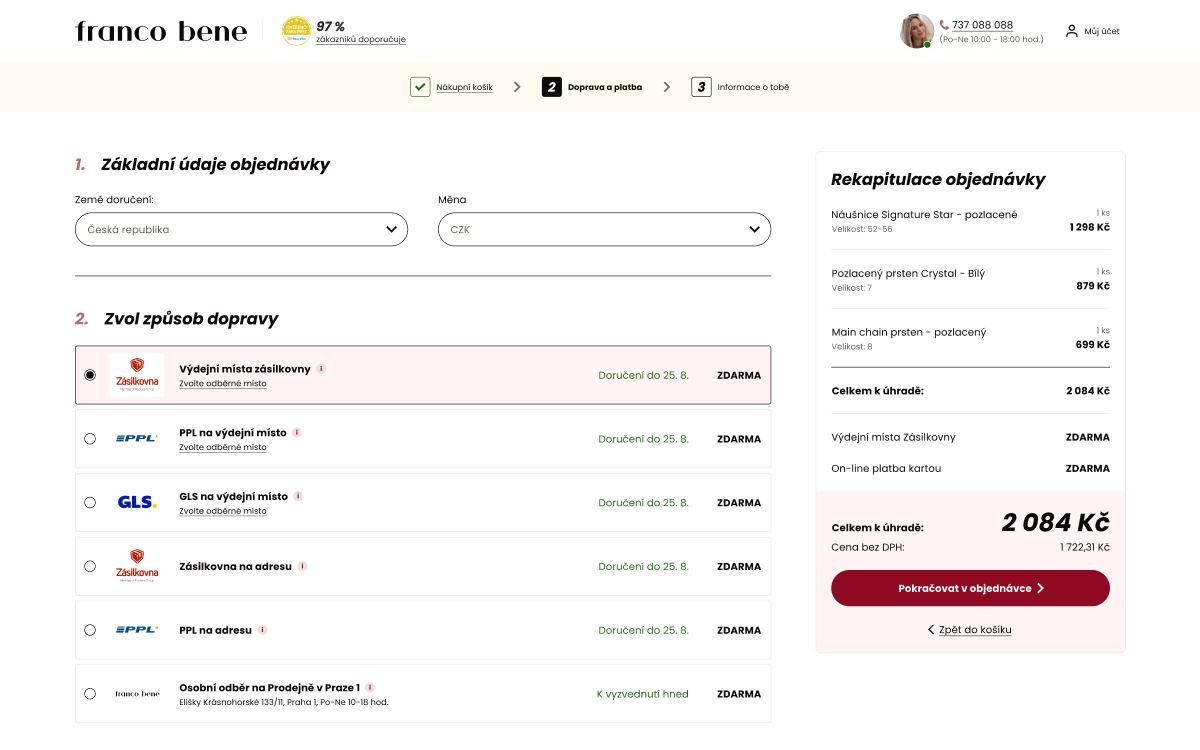This screenshot has height=750, width=1200.
Task: Click On-line platba kartou in recap
Action: (x=886, y=468)
